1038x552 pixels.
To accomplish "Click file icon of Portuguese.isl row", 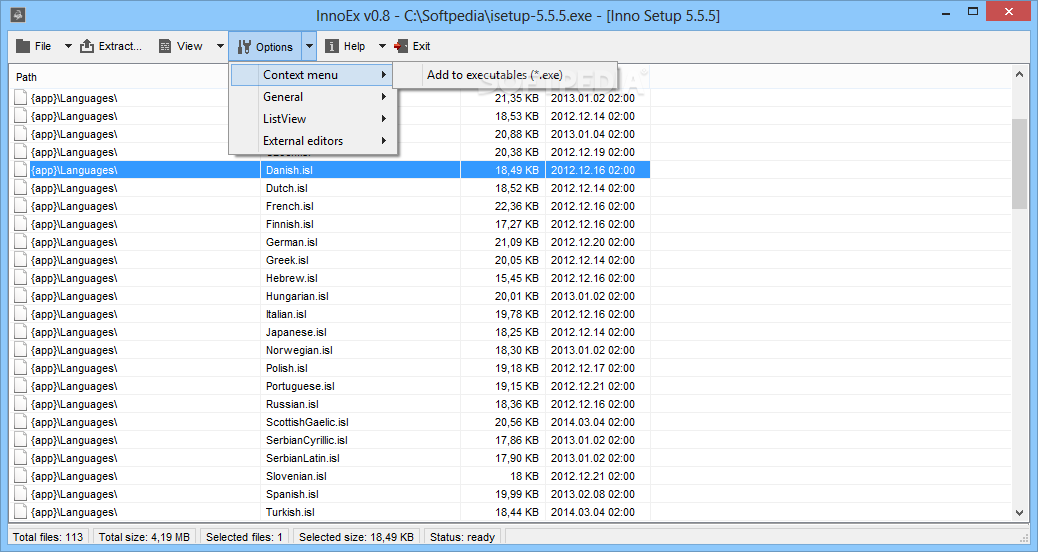I will point(21,387).
